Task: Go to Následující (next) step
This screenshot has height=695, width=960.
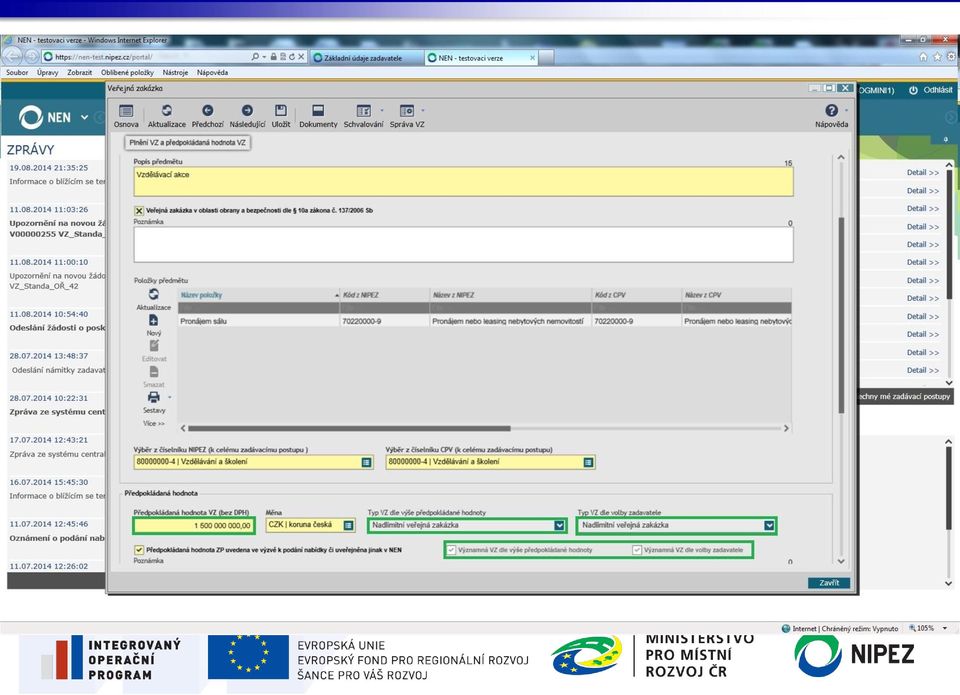Action: (x=247, y=116)
